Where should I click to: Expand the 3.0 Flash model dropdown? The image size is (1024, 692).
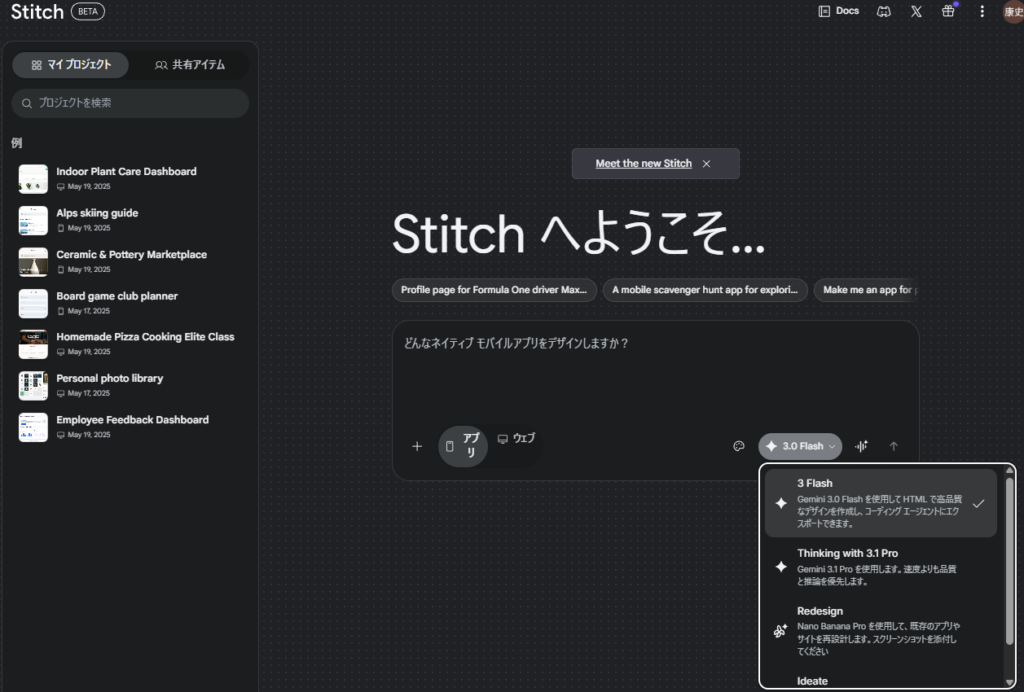point(800,446)
